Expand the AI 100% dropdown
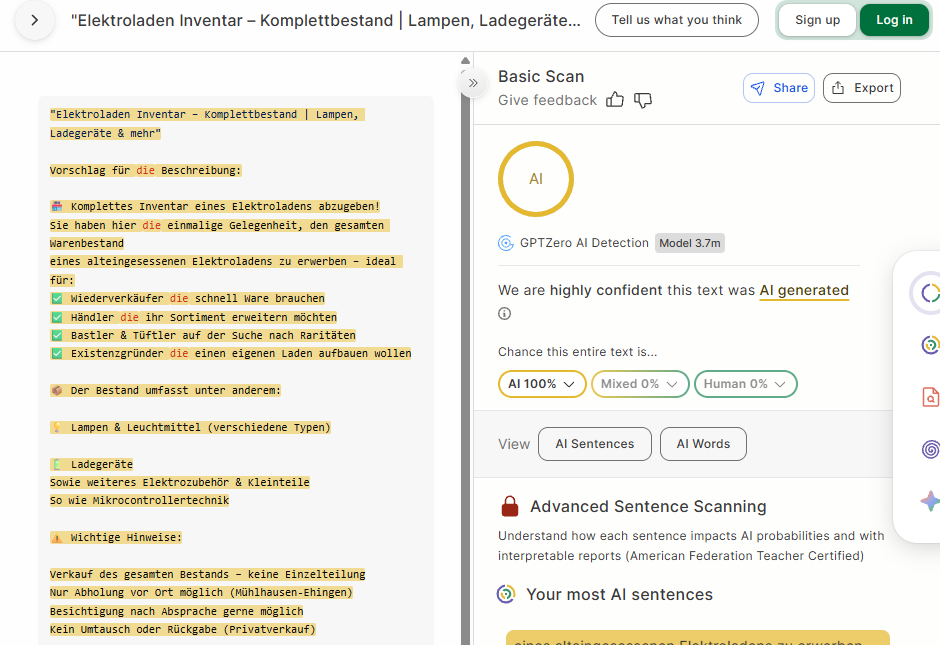This screenshot has height=645, width=940. point(542,384)
